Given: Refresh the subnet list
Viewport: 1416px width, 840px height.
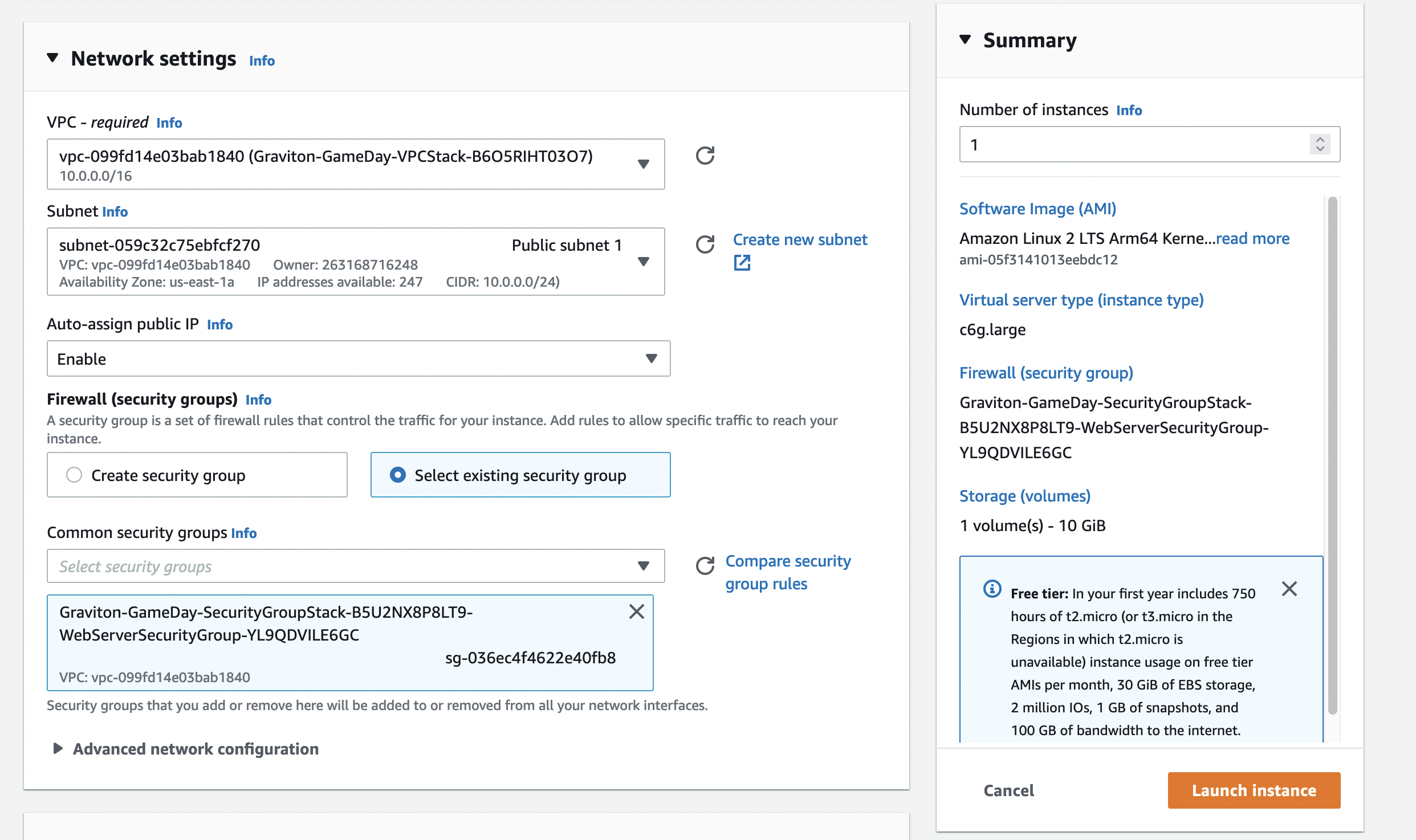Looking at the screenshot, I should [705, 244].
